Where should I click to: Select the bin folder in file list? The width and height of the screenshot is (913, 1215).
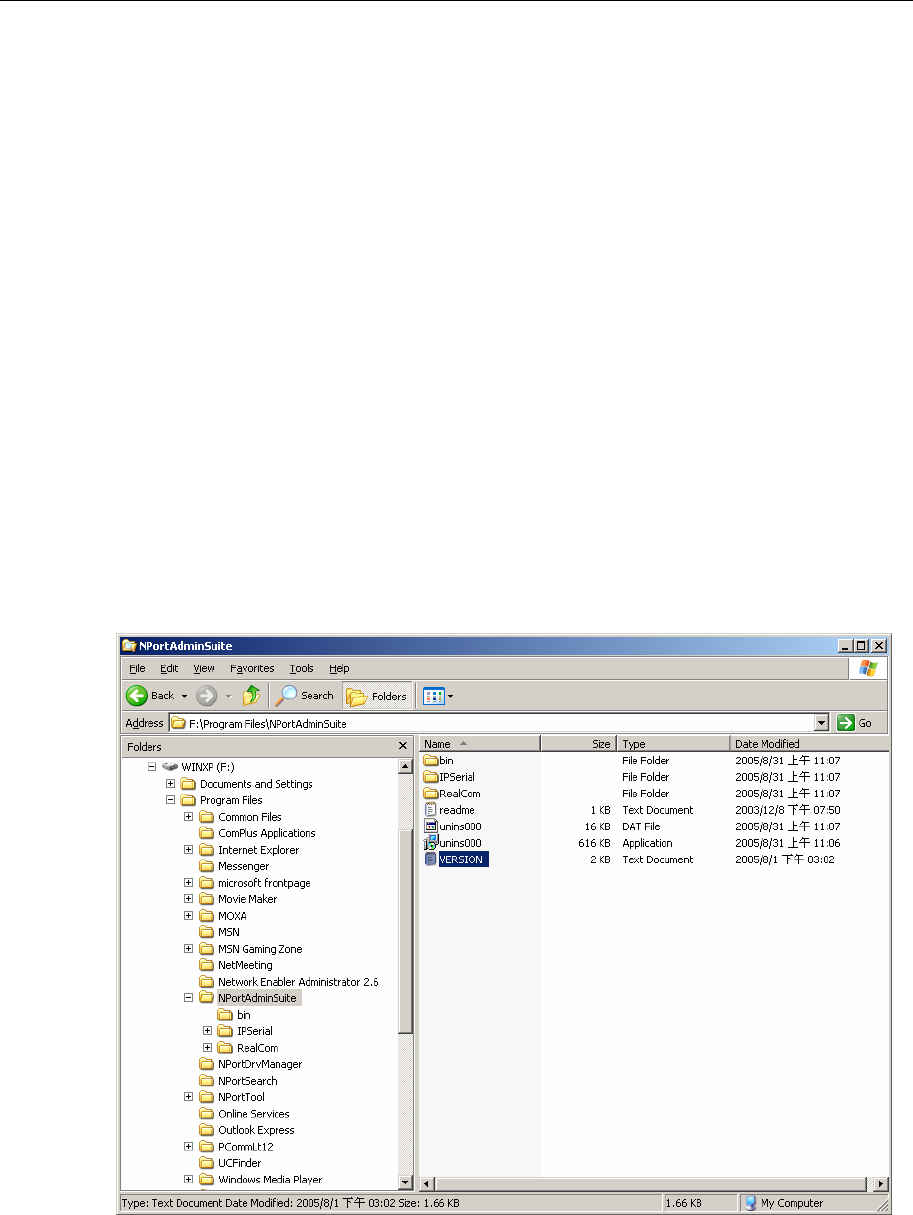(439, 761)
